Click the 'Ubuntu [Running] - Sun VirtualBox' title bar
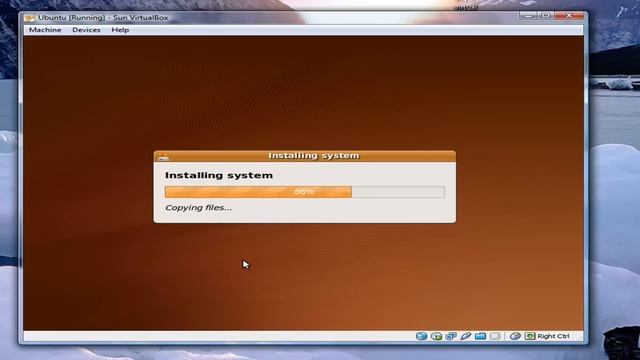 [x=303, y=18]
